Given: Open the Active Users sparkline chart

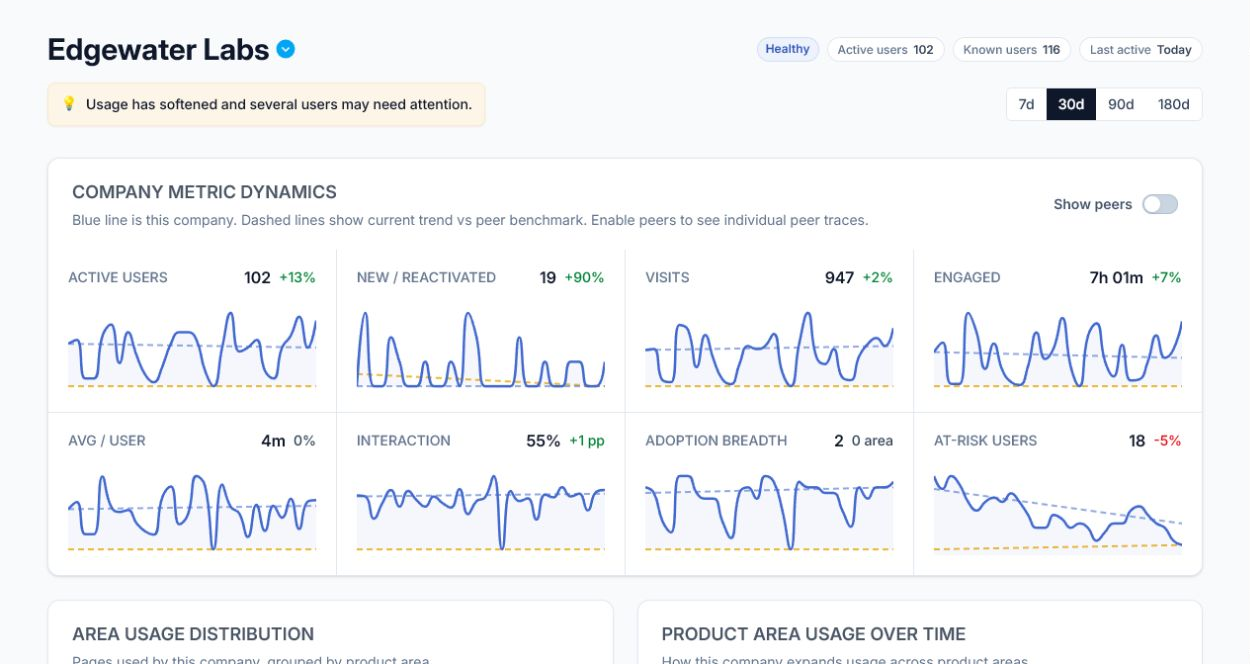Looking at the screenshot, I should pos(192,349).
